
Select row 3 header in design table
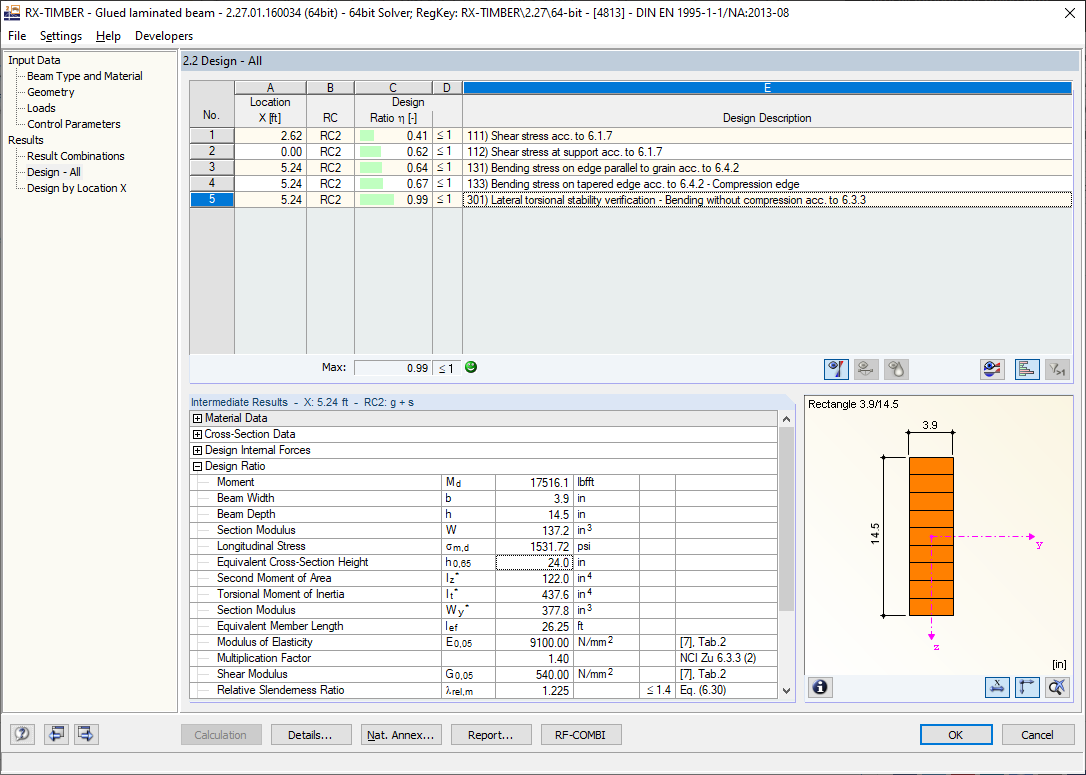pyautogui.click(x=212, y=168)
